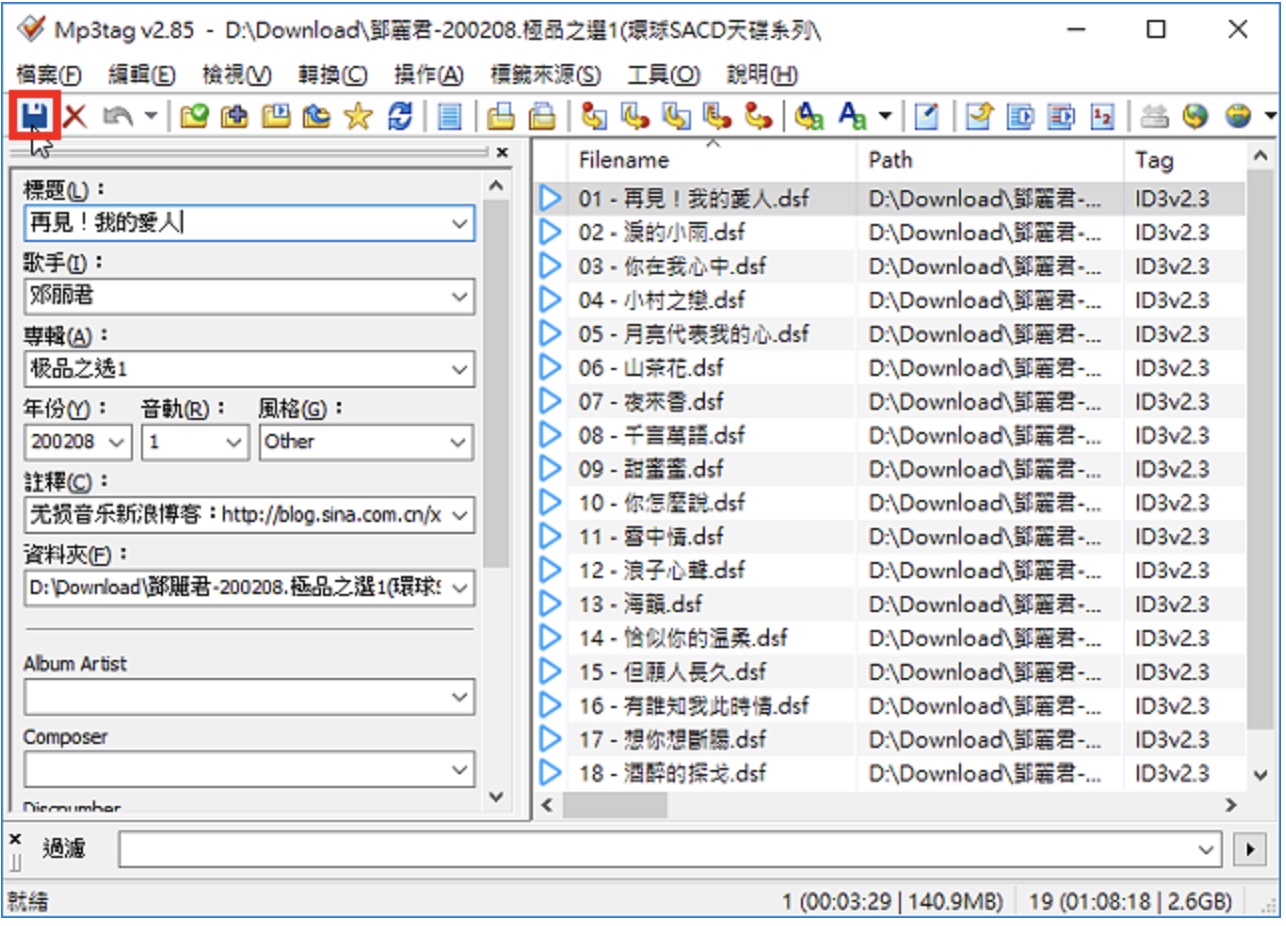1286x926 pixels.
Task: Play icon beside 13 - 海韻.dsf
Action: pos(549,603)
